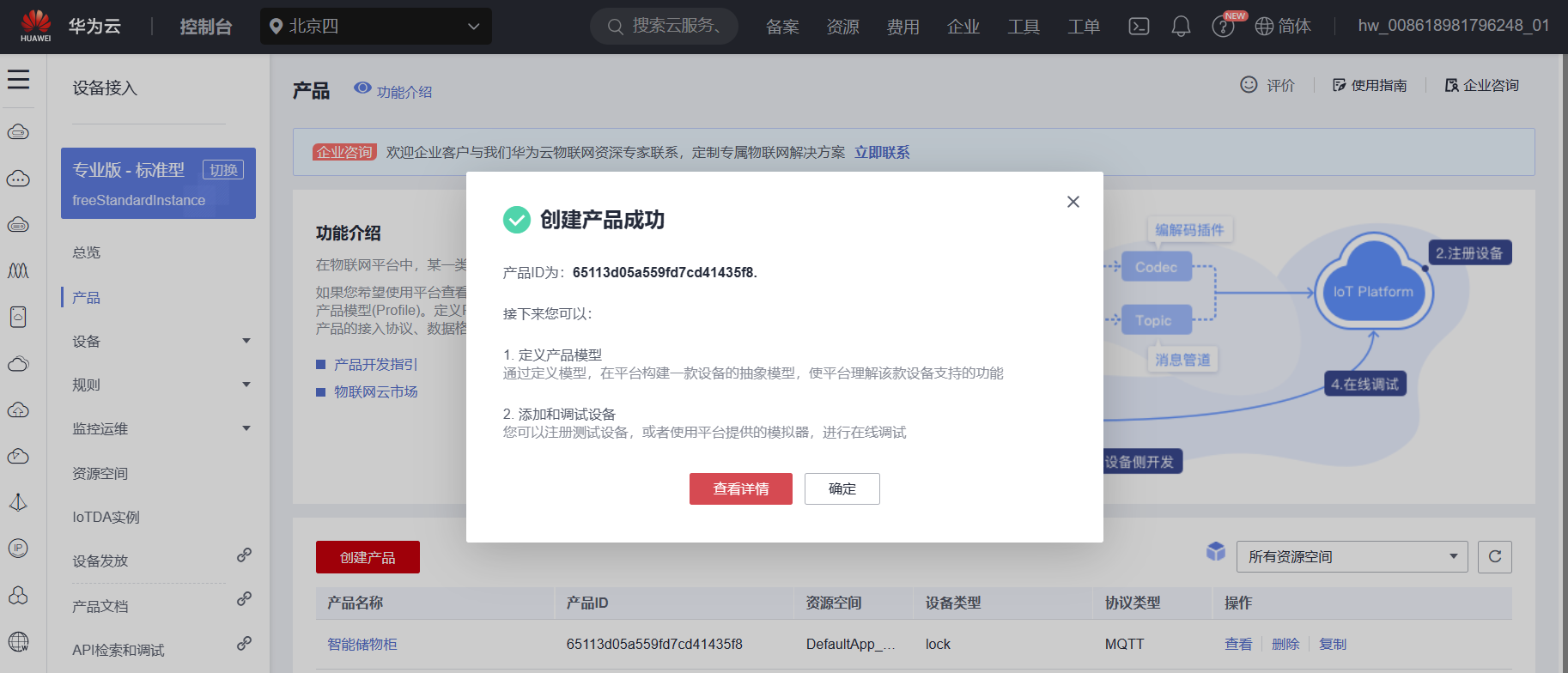Open the 所有资源空间 dropdown

pyautogui.click(x=1352, y=556)
